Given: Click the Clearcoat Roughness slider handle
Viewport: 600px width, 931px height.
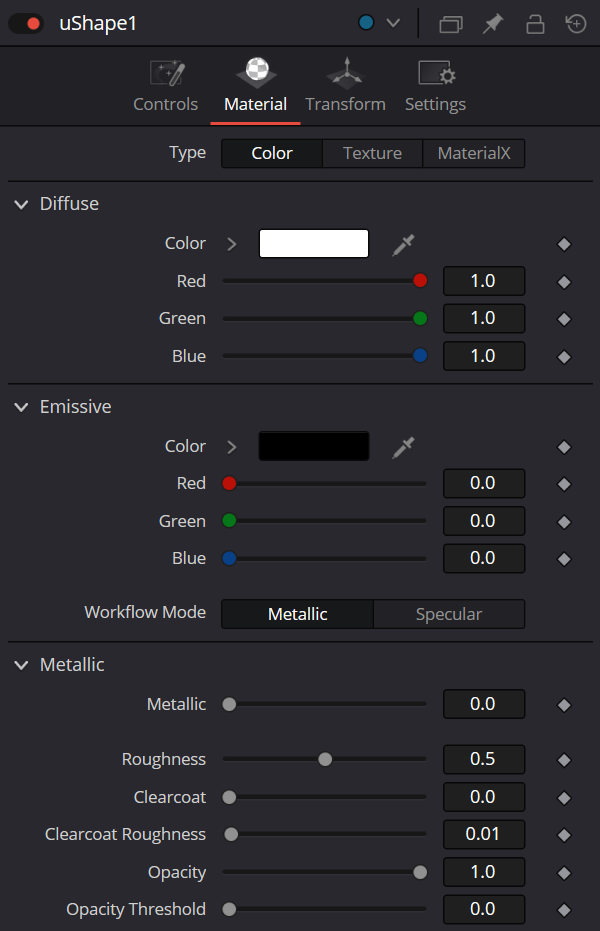Looking at the screenshot, I should [231, 834].
